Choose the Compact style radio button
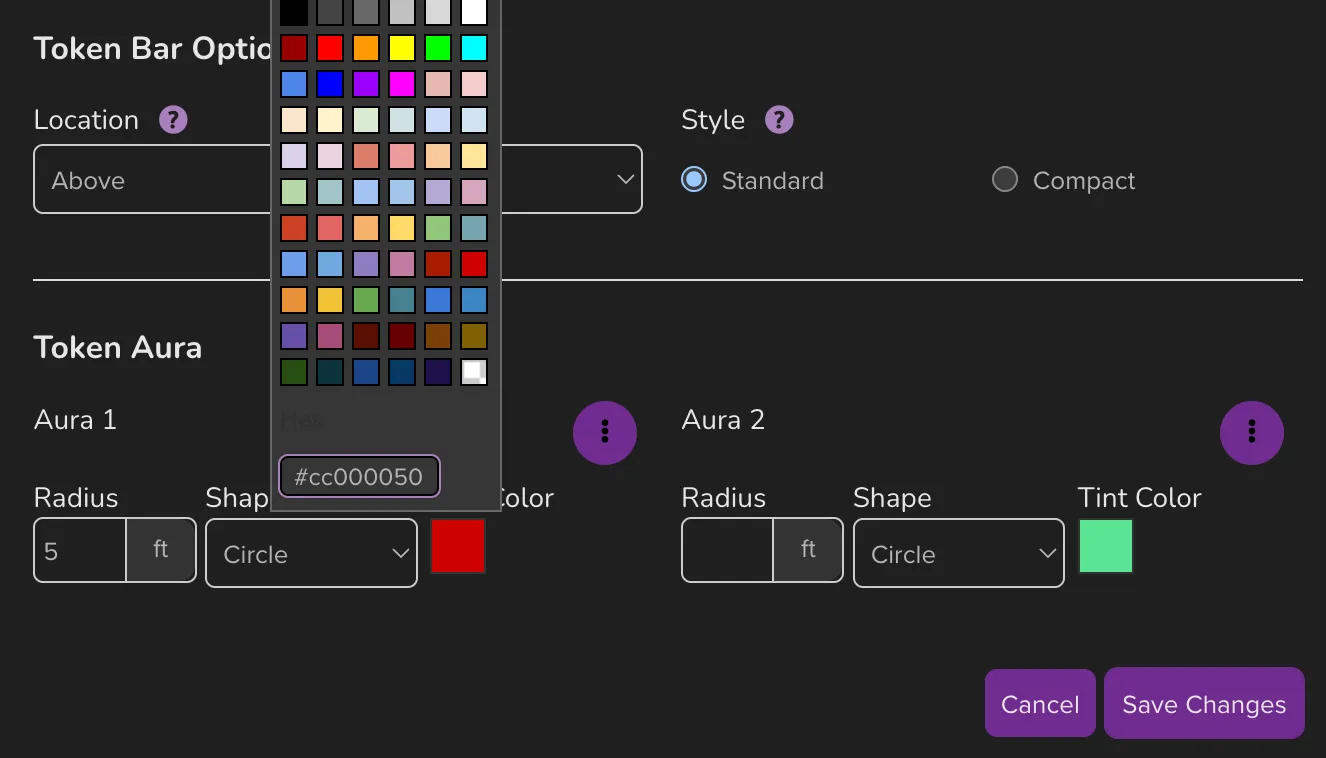 pos(1004,179)
